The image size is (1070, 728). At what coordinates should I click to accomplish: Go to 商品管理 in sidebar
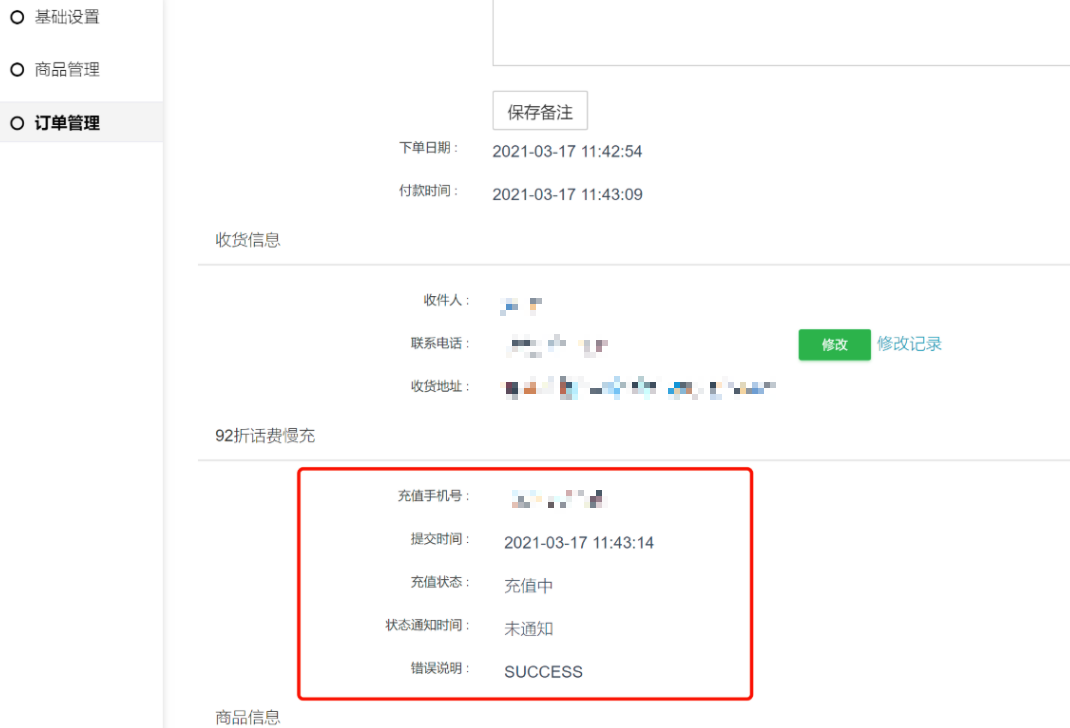tap(67, 70)
